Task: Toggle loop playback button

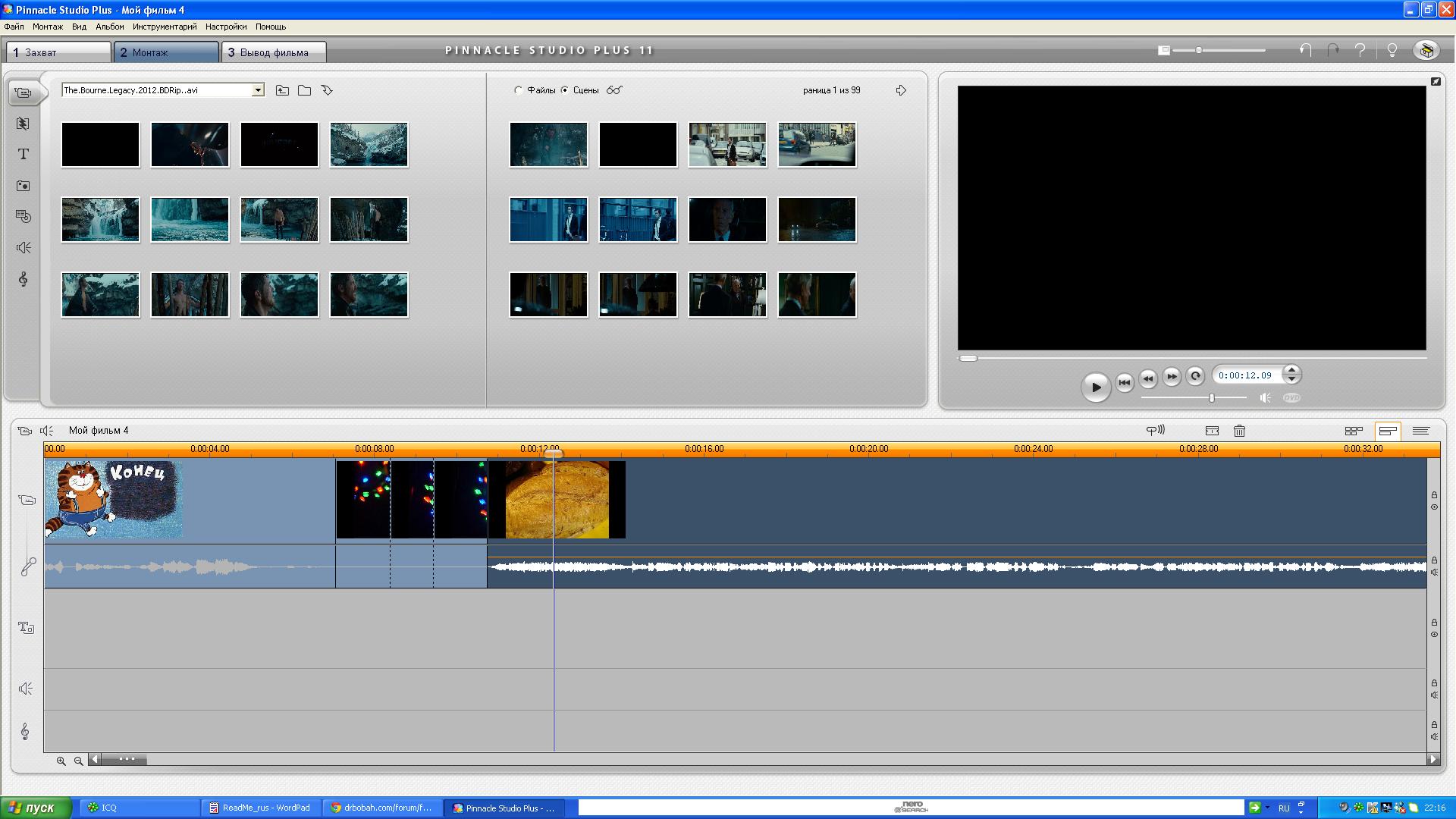Action: tap(1195, 376)
